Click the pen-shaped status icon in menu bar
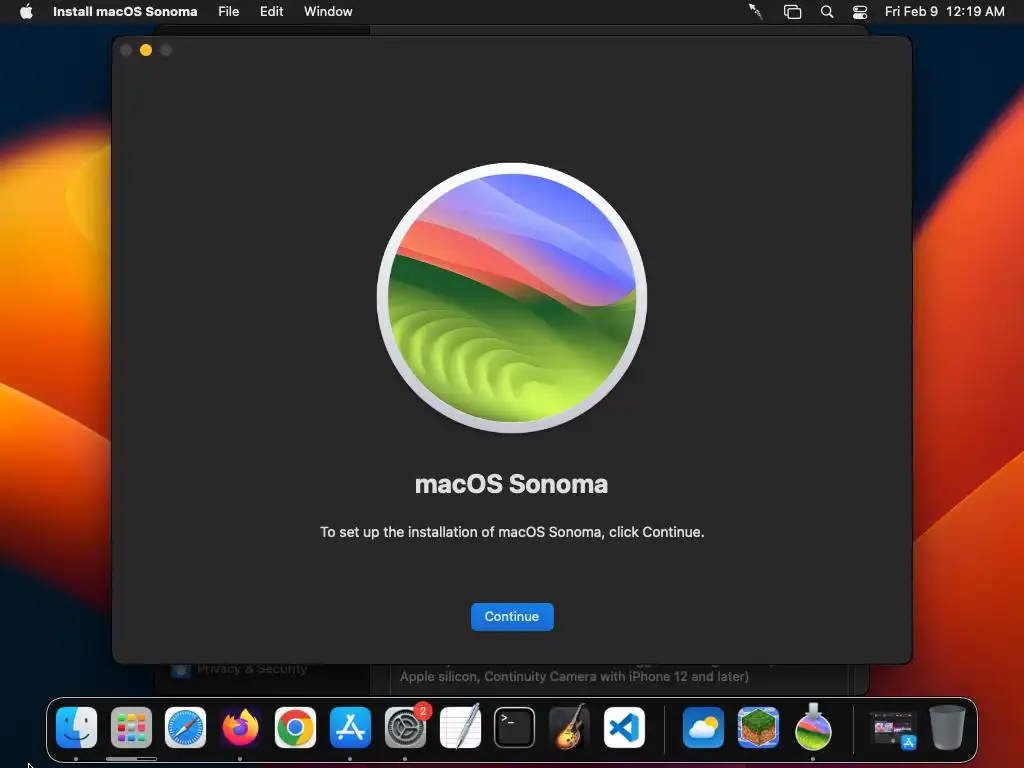1024x768 pixels. (756, 12)
